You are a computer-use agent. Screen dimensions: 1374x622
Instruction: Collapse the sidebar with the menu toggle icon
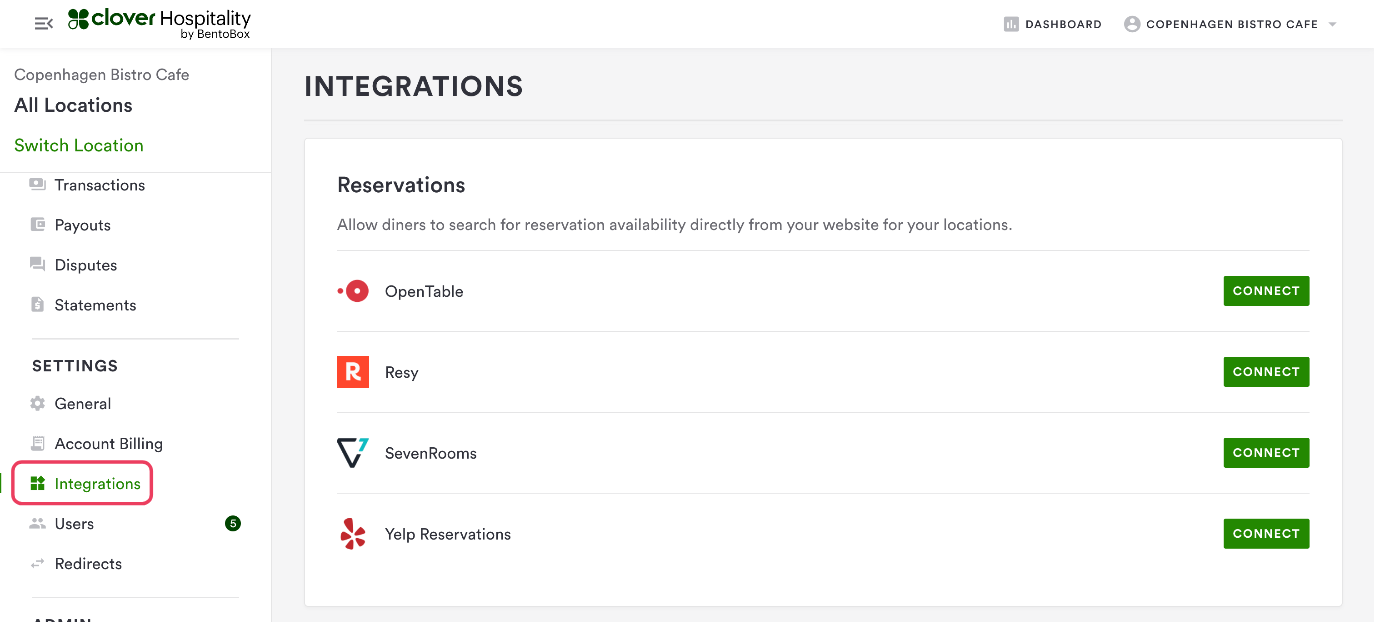pyautogui.click(x=43, y=24)
